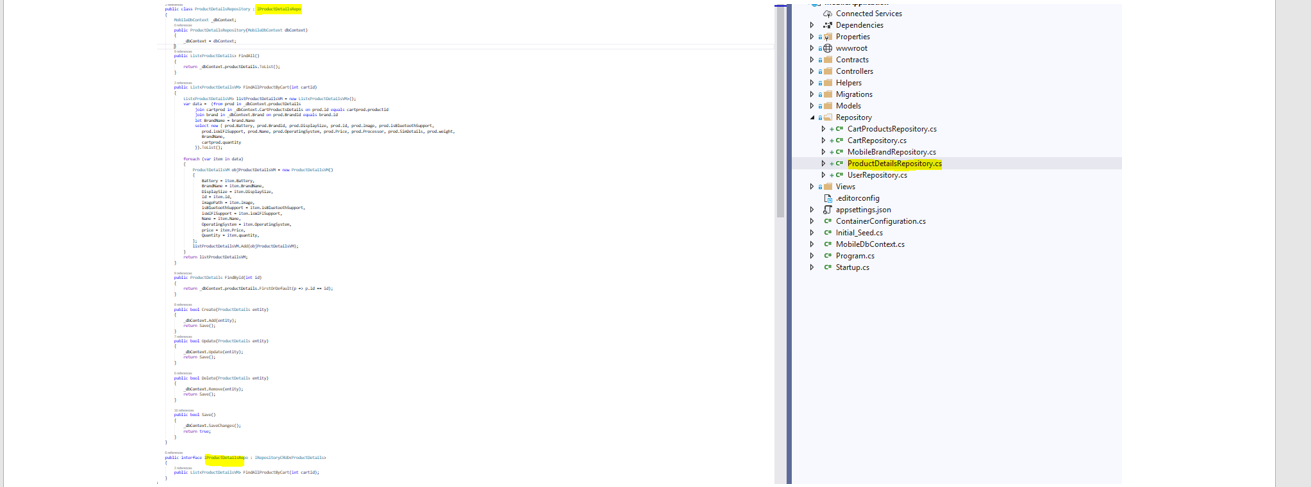Click the SaveChanges call in Save method

click(x=212, y=426)
